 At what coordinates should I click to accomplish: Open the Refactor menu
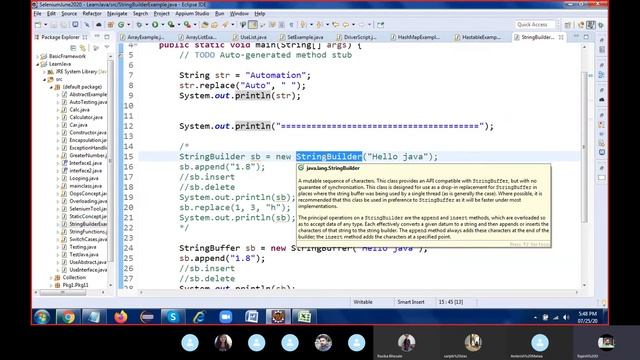[x=92, y=13]
